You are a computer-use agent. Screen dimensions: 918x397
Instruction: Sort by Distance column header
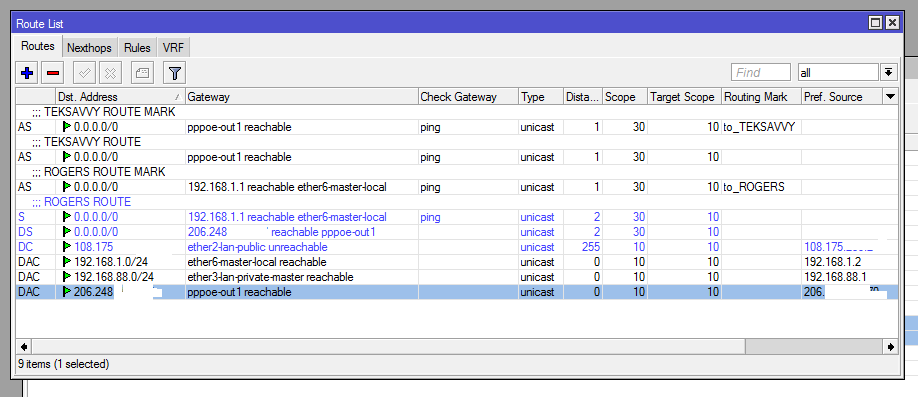tap(583, 97)
